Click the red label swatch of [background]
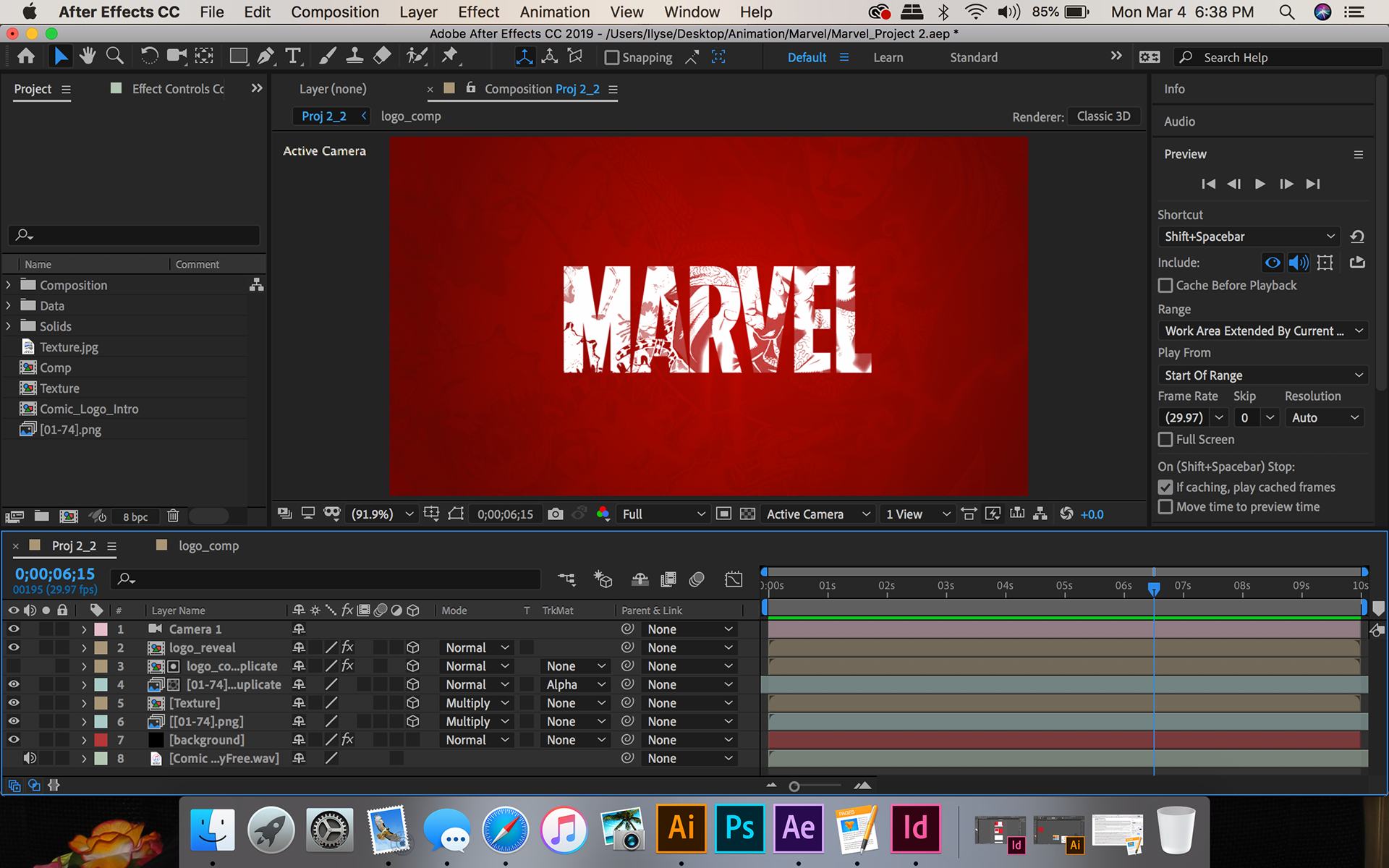 click(x=101, y=739)
